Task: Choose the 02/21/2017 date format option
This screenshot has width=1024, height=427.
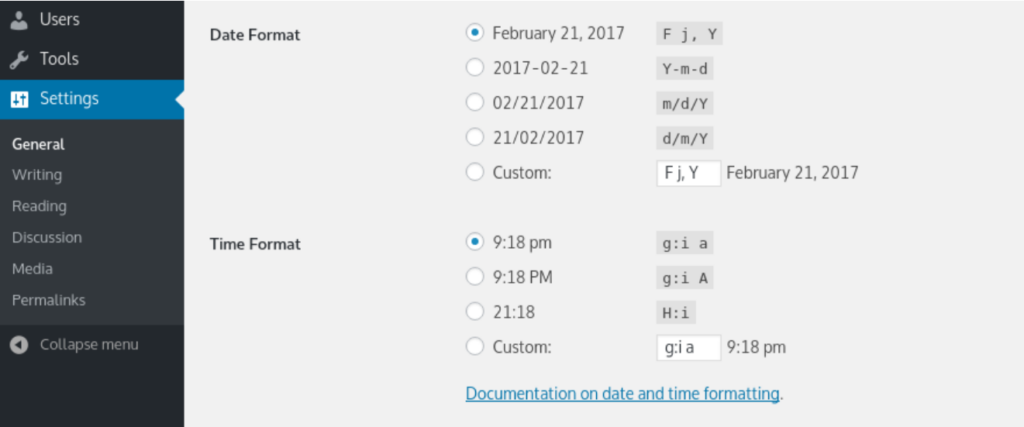Action: 475,102
